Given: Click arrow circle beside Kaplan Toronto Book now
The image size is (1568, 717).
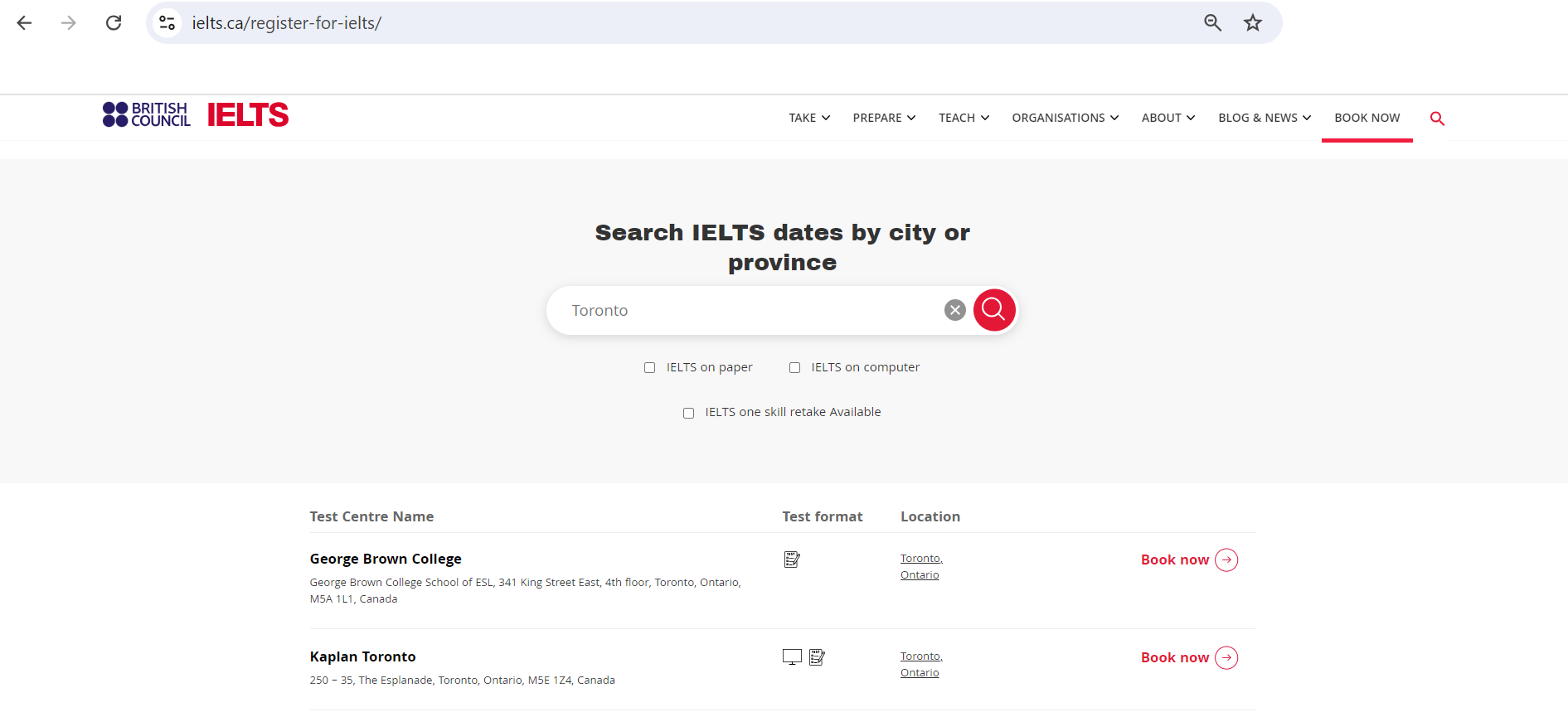Looking at the screenshot, I should [x=1226, y=658].
